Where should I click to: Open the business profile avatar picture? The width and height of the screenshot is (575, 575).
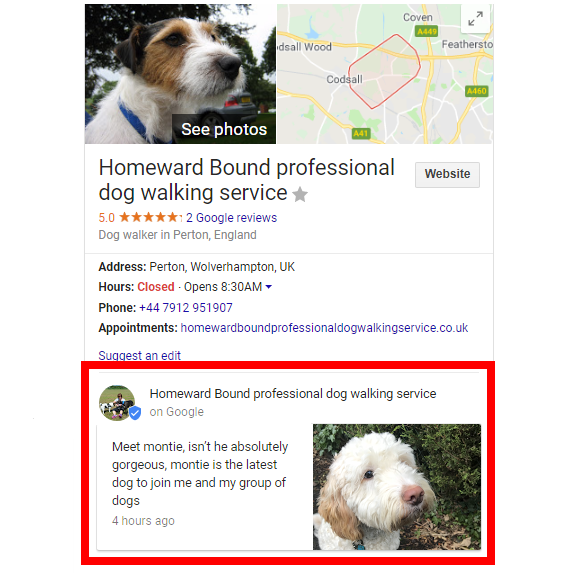click(117, 403)
